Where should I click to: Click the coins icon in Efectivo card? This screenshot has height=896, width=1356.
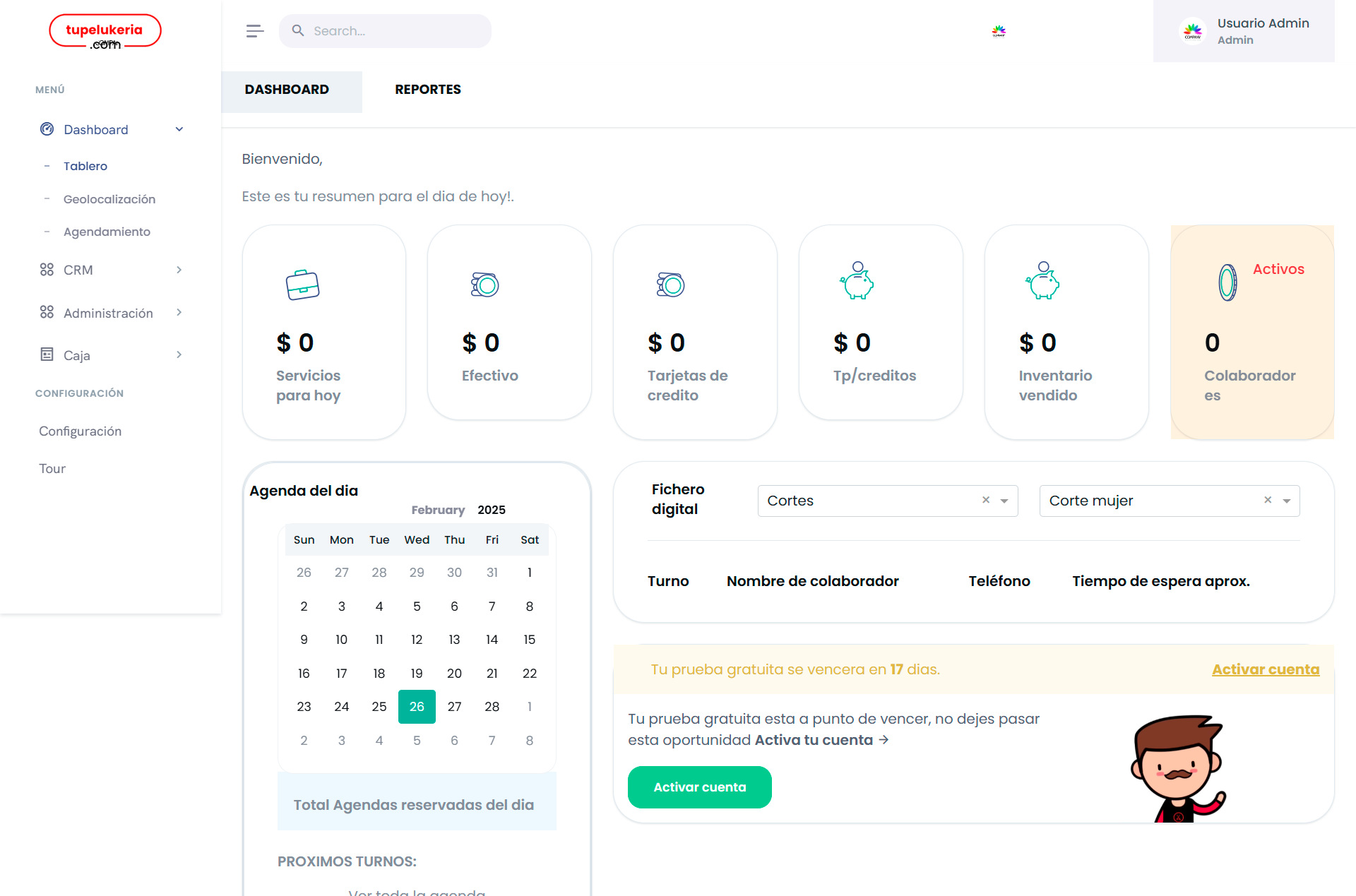[485, 285]
